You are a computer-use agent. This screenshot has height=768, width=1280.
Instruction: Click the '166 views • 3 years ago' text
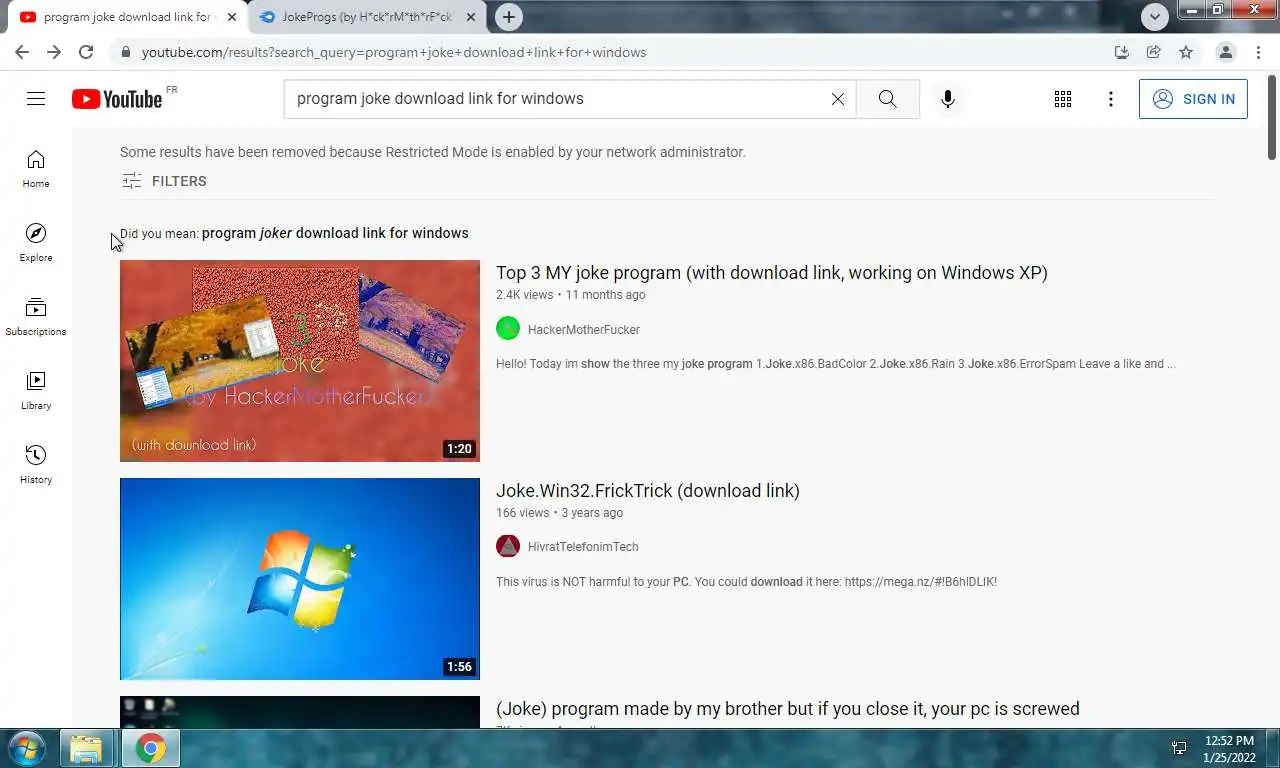(559, 513)
